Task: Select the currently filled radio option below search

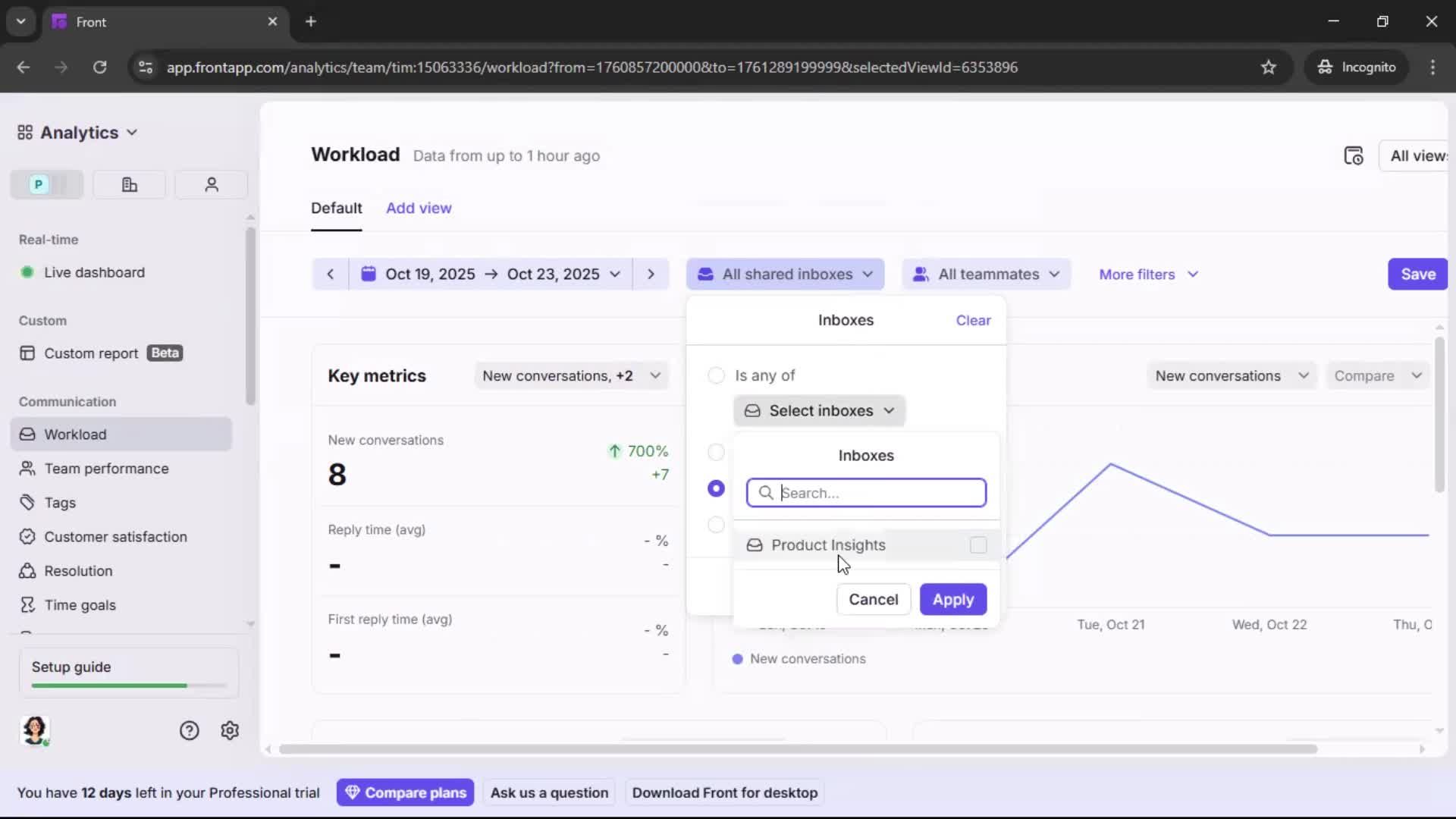Action: point(716,488)
